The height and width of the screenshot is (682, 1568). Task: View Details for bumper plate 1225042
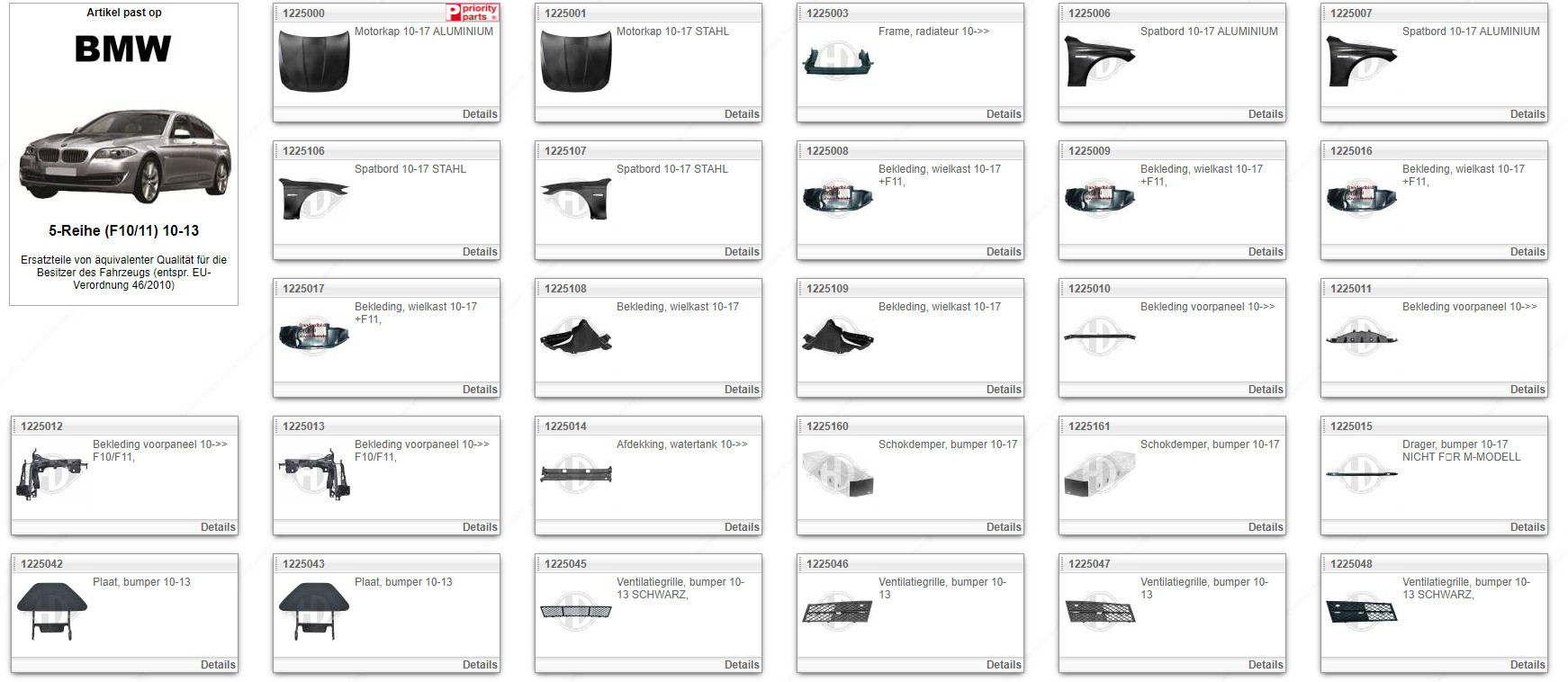pyautogui.click(x=218, y=665)
